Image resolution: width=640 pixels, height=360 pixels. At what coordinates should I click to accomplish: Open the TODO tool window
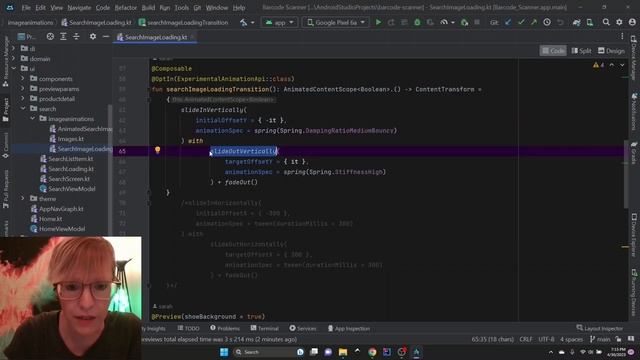tap(188, 328)
